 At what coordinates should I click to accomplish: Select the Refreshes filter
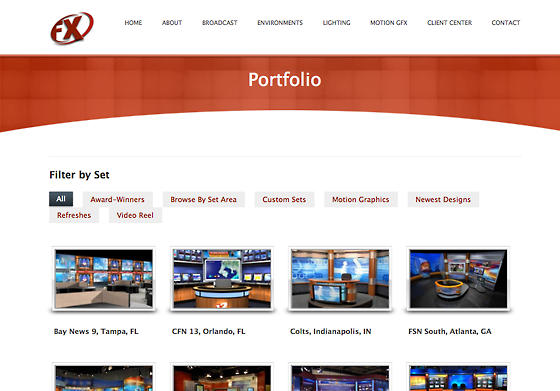[x=74, y=215]
